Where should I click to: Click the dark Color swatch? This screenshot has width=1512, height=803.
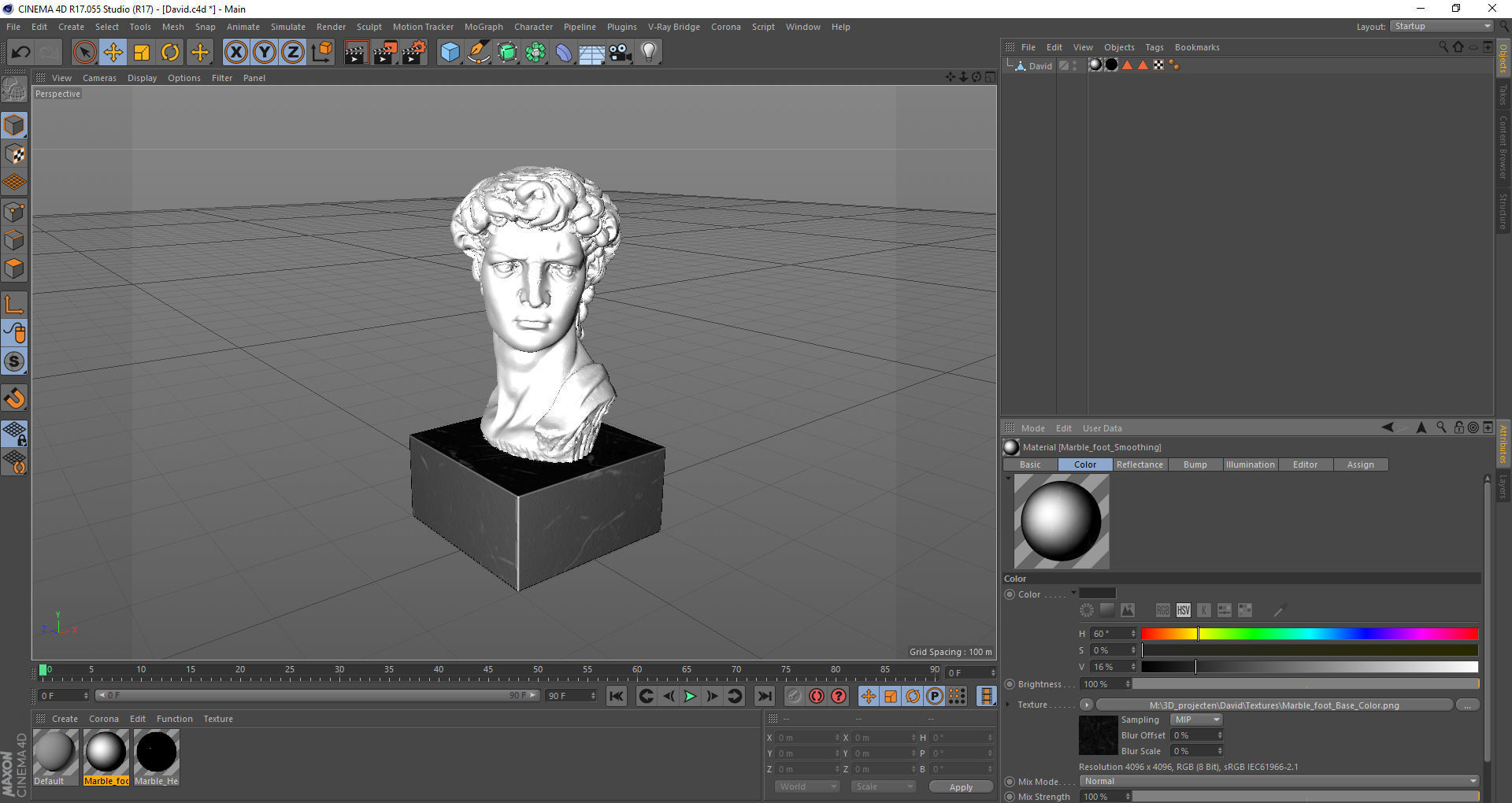click(x=1097, y=594)
